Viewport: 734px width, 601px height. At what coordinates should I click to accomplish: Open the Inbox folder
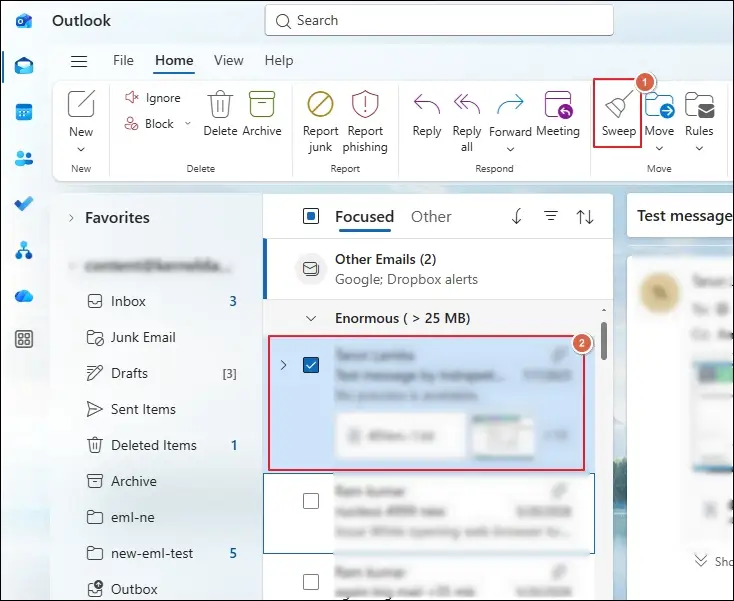pos(161,301)
